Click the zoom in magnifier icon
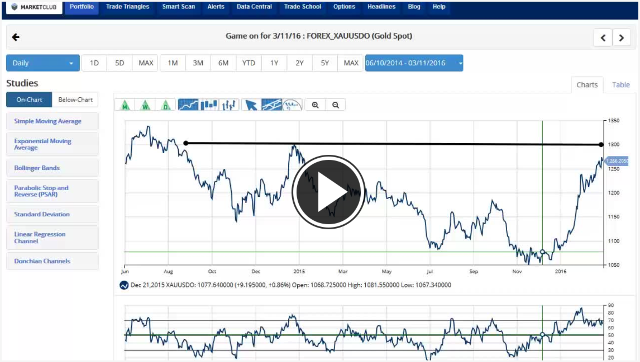The image size is (640, 362). pos(315,105)
